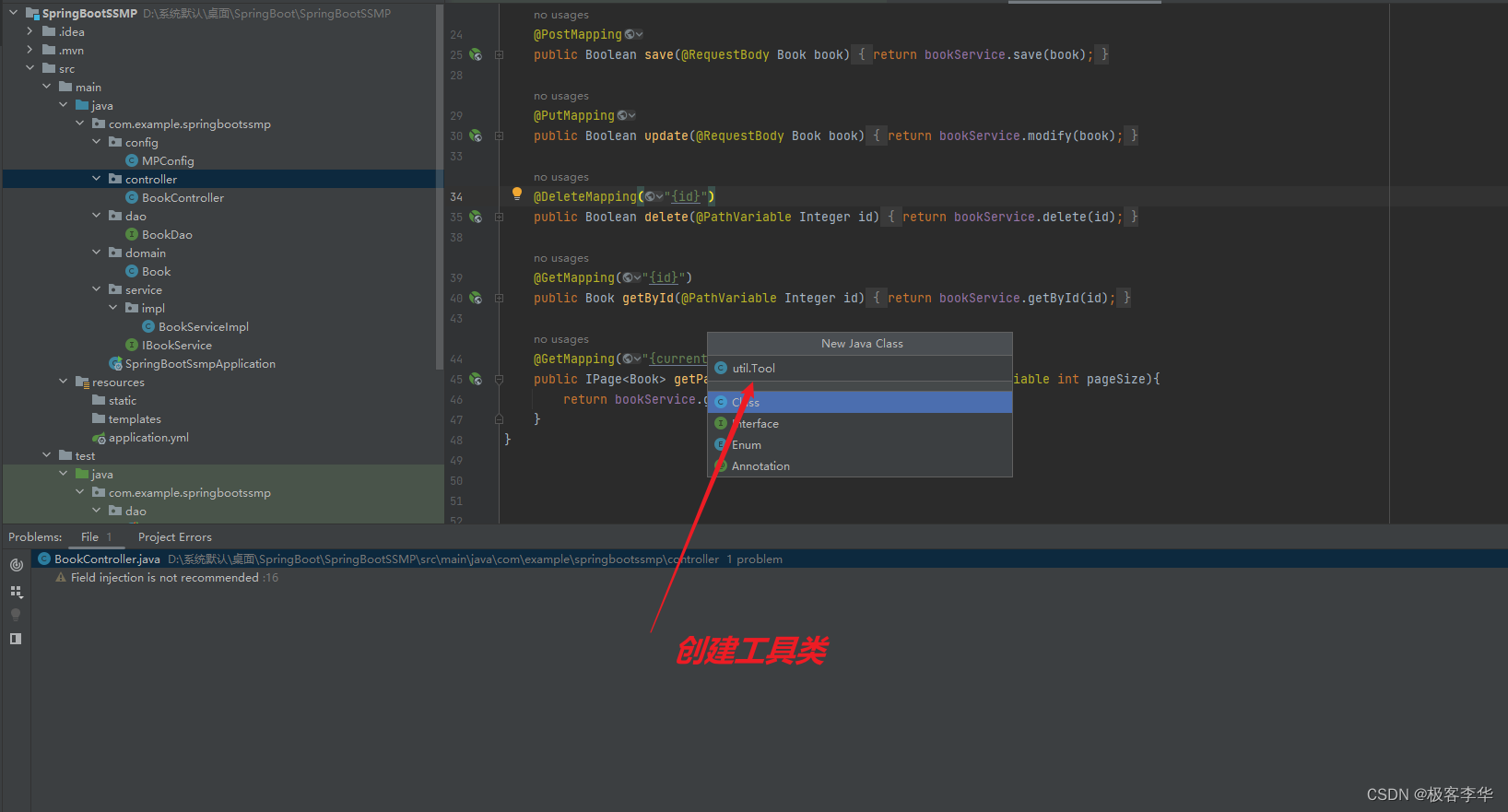
Task: Click the endpoint gutter icon on line 35
Action: click(x=476, y=217)
